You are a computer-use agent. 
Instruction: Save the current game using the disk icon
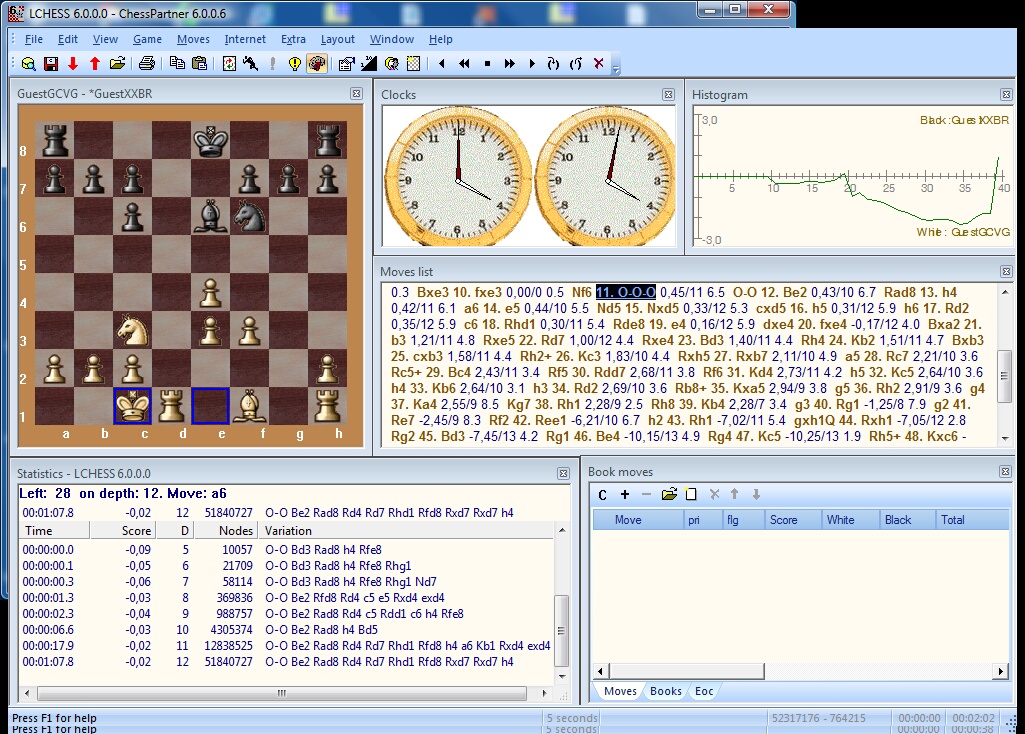(x=50, y=64)
